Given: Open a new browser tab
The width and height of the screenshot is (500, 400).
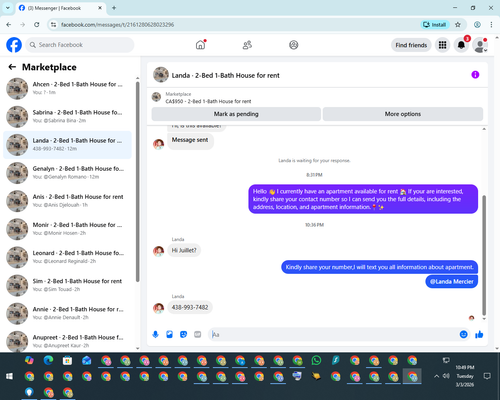Looking at the screenshot, I should click(114, 8).
